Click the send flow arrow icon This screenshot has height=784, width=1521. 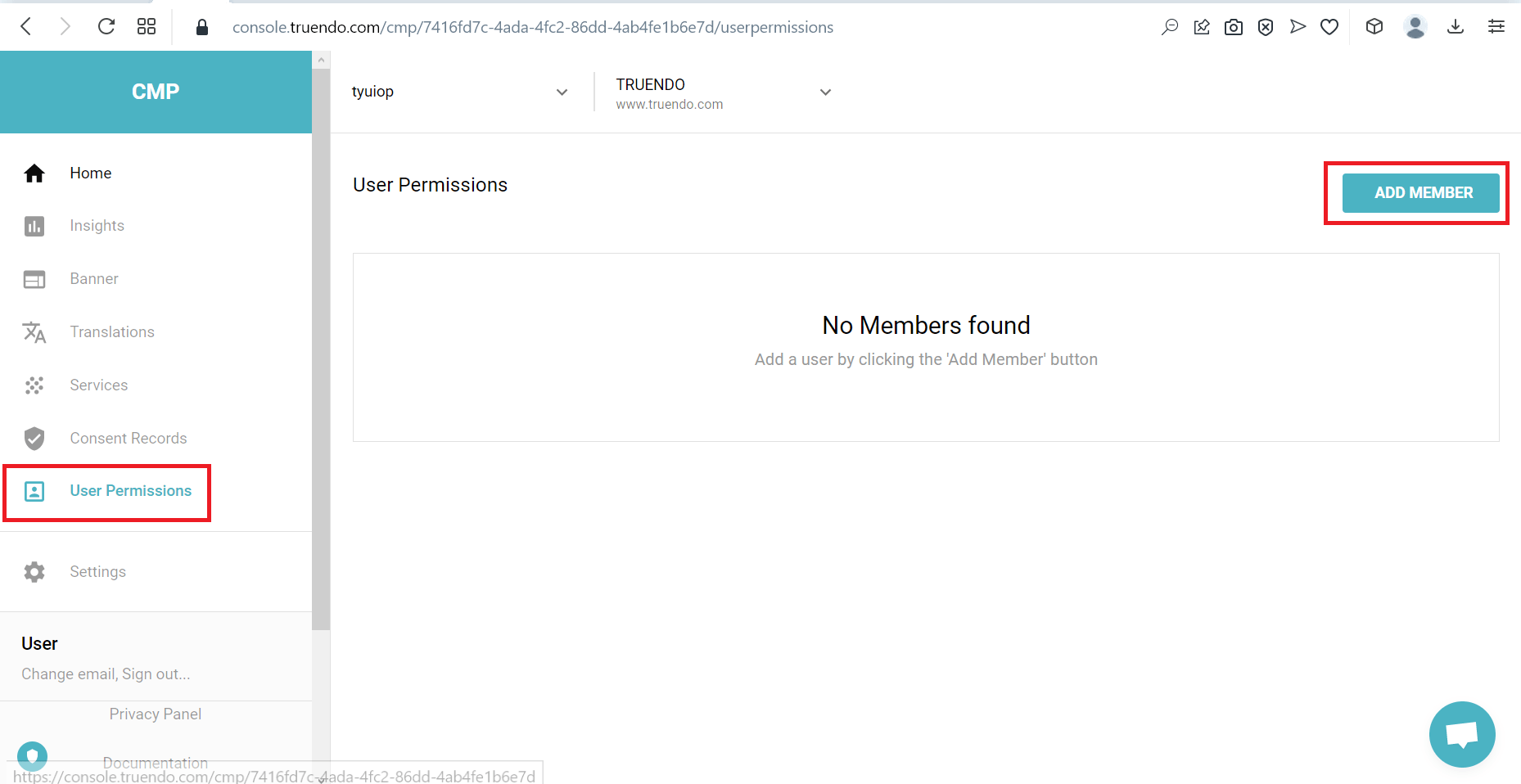(1298, 27)
